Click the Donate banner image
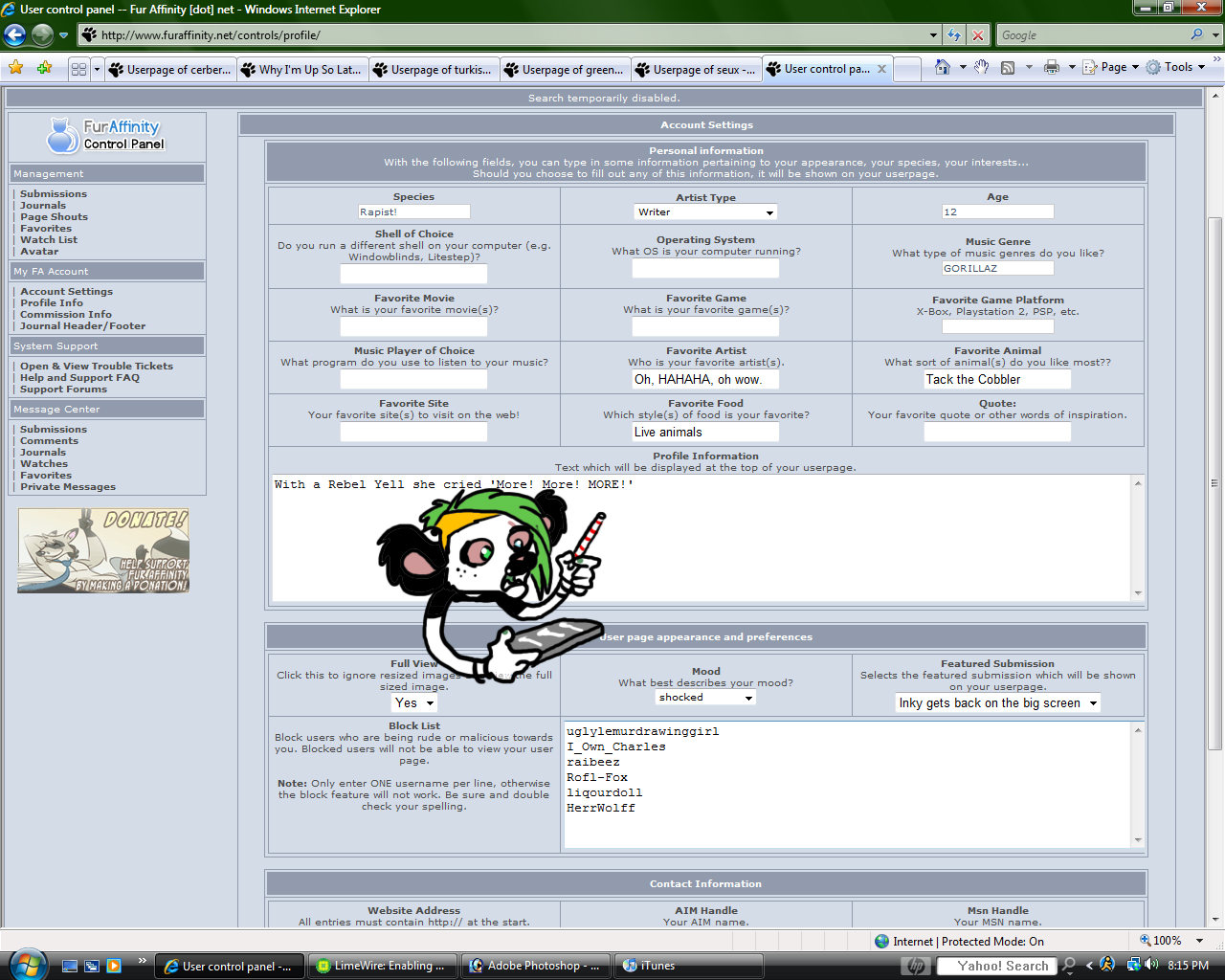 pos(103,550)
